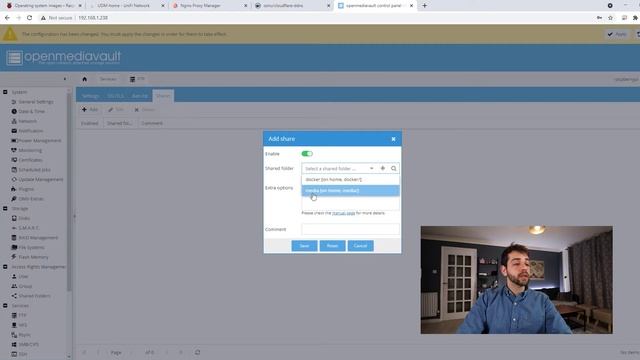
Task: Open the Monitoring page
Action: tap(30, 150)
